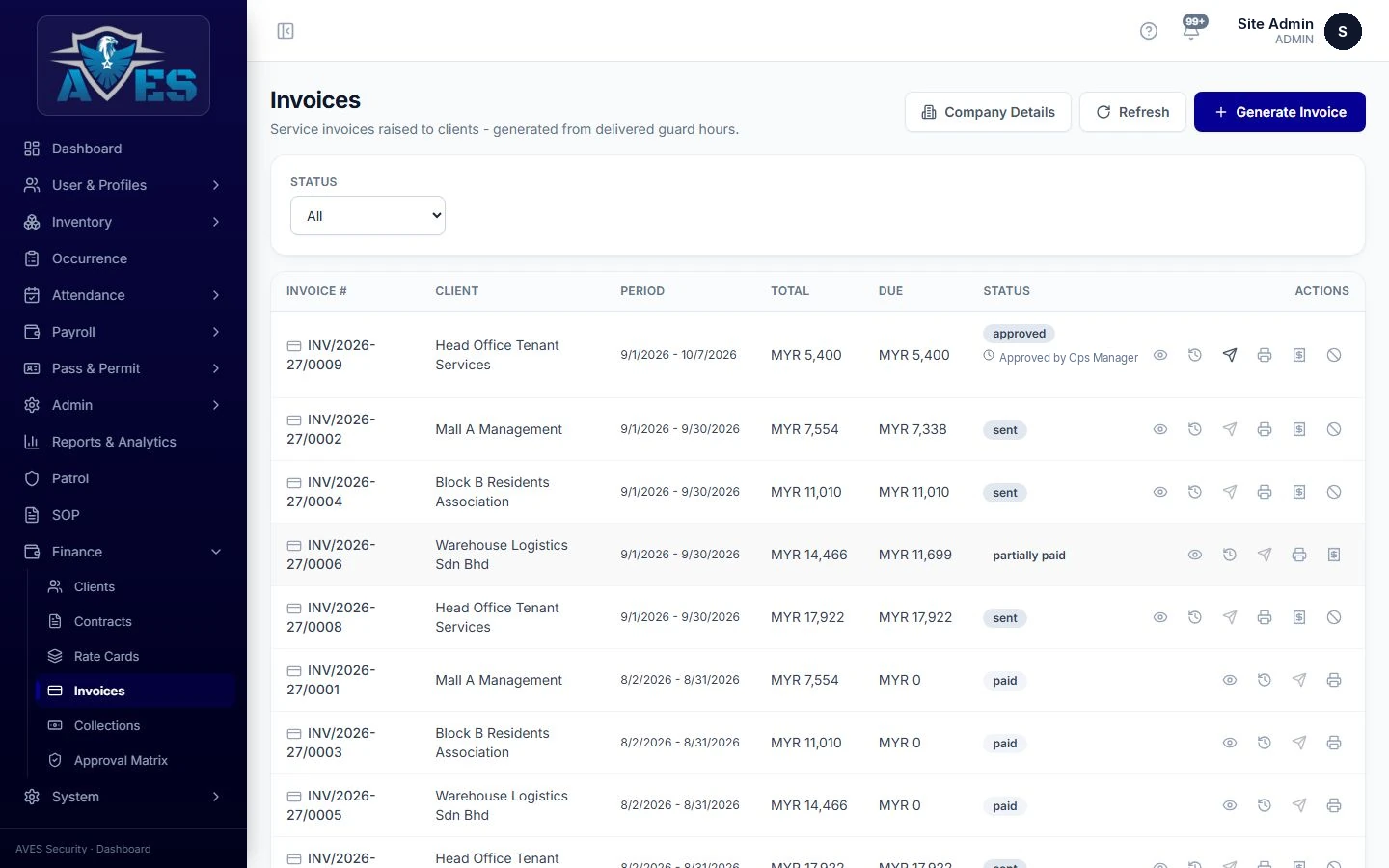This screenshot has height=868, width=1389.
Task: Expand Attendance sidebar section
Action: pyautogui.click(x=123, y=295)
